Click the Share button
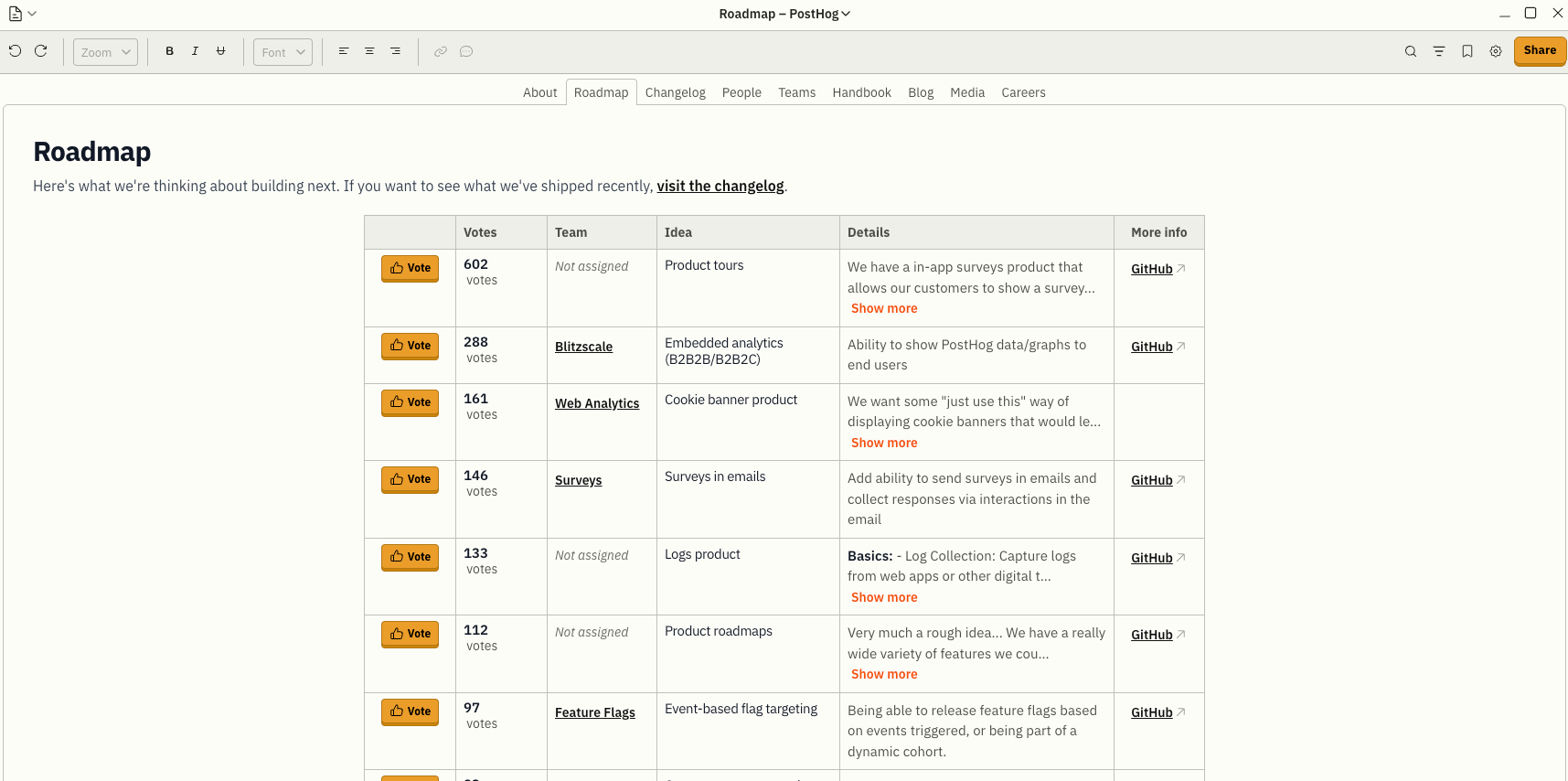Screen dimensions: 1568x781 1540,51
